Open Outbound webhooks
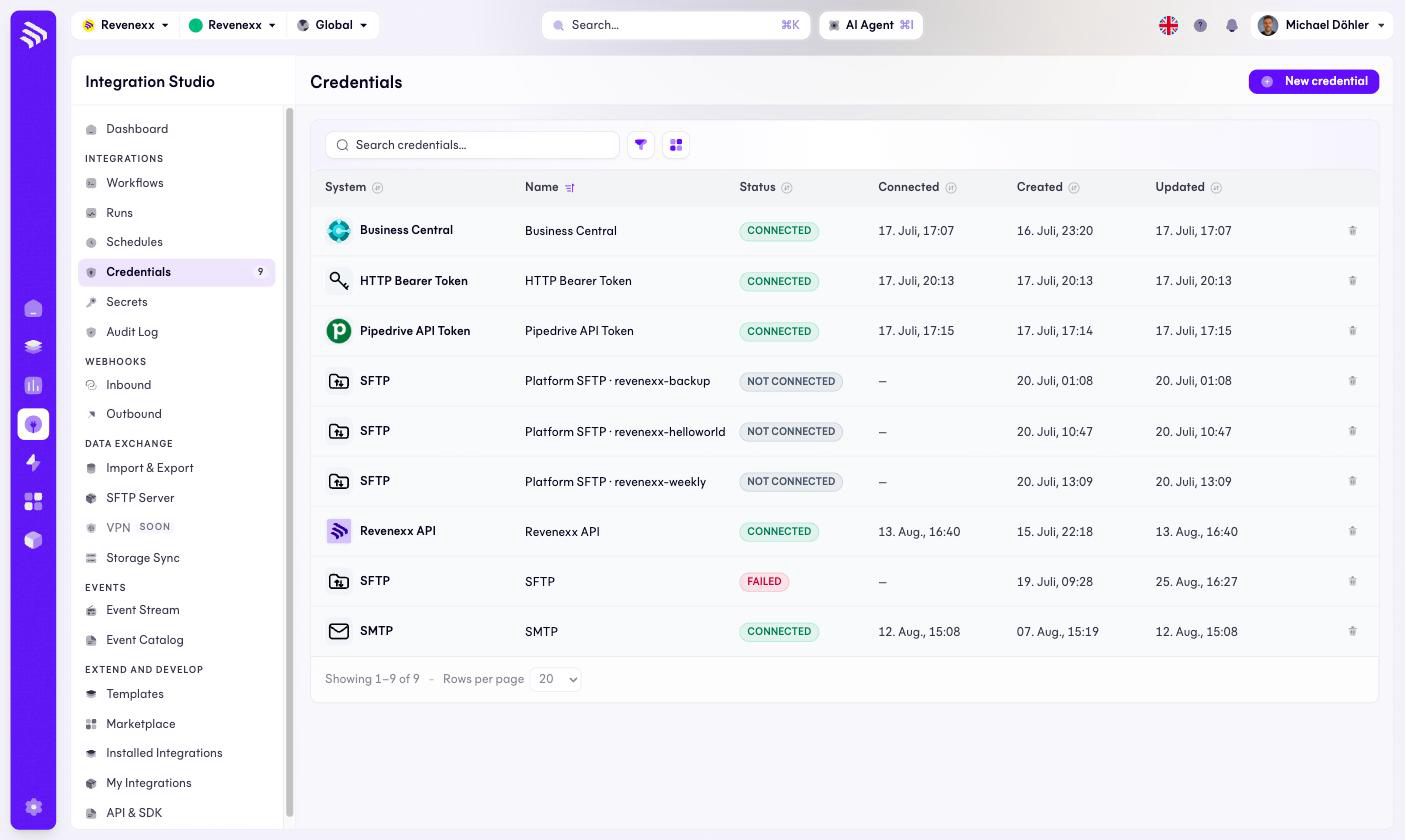1405x840 pixels. (x=134, y=414)
